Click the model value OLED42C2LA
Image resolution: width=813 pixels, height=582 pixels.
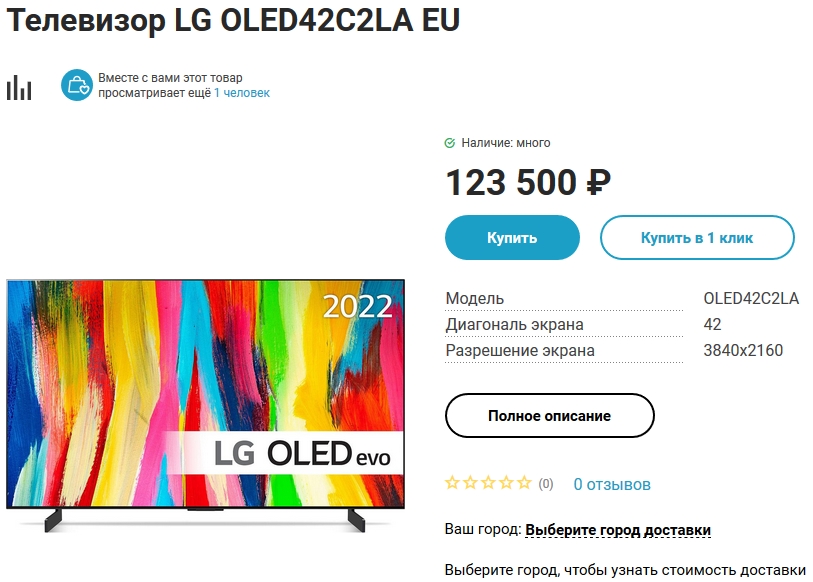tap(751, 299)
